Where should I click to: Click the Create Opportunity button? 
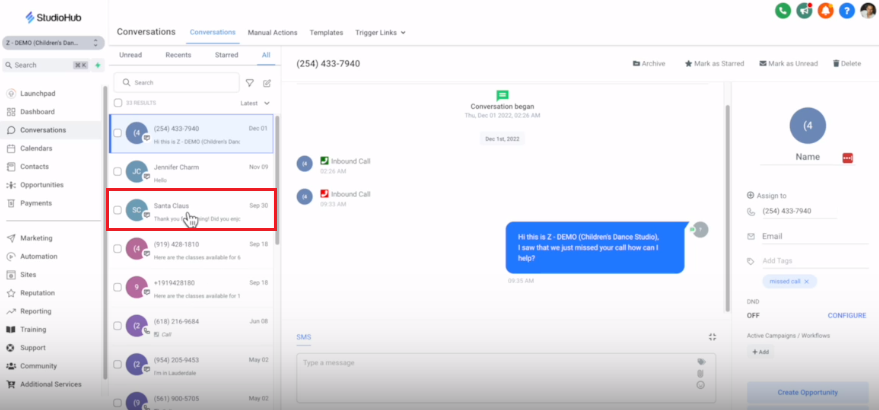807,393
